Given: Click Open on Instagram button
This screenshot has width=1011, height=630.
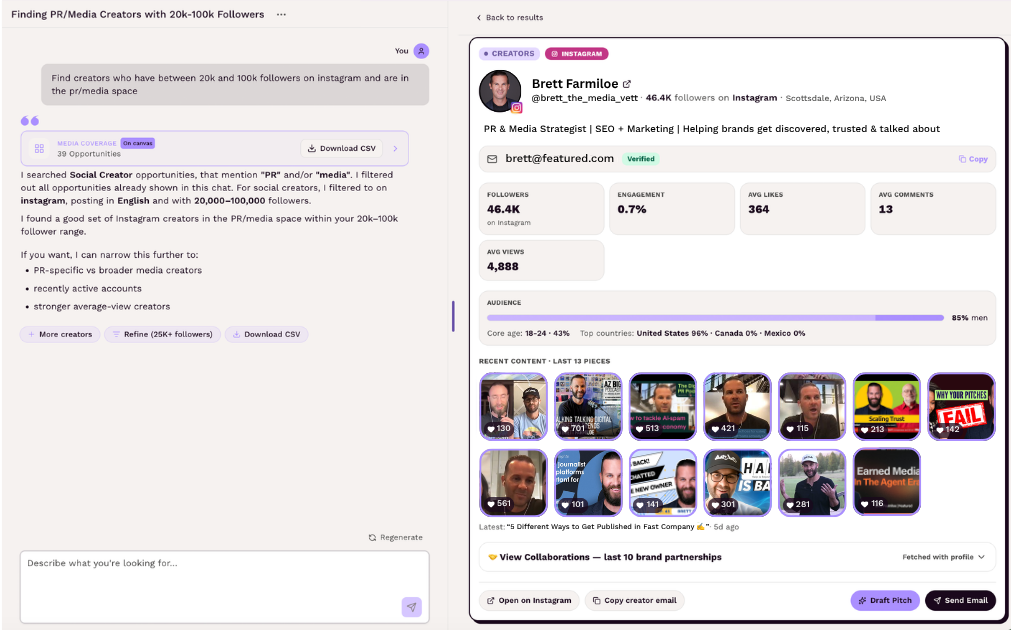Looking at the screenshot, I should 529,600.
